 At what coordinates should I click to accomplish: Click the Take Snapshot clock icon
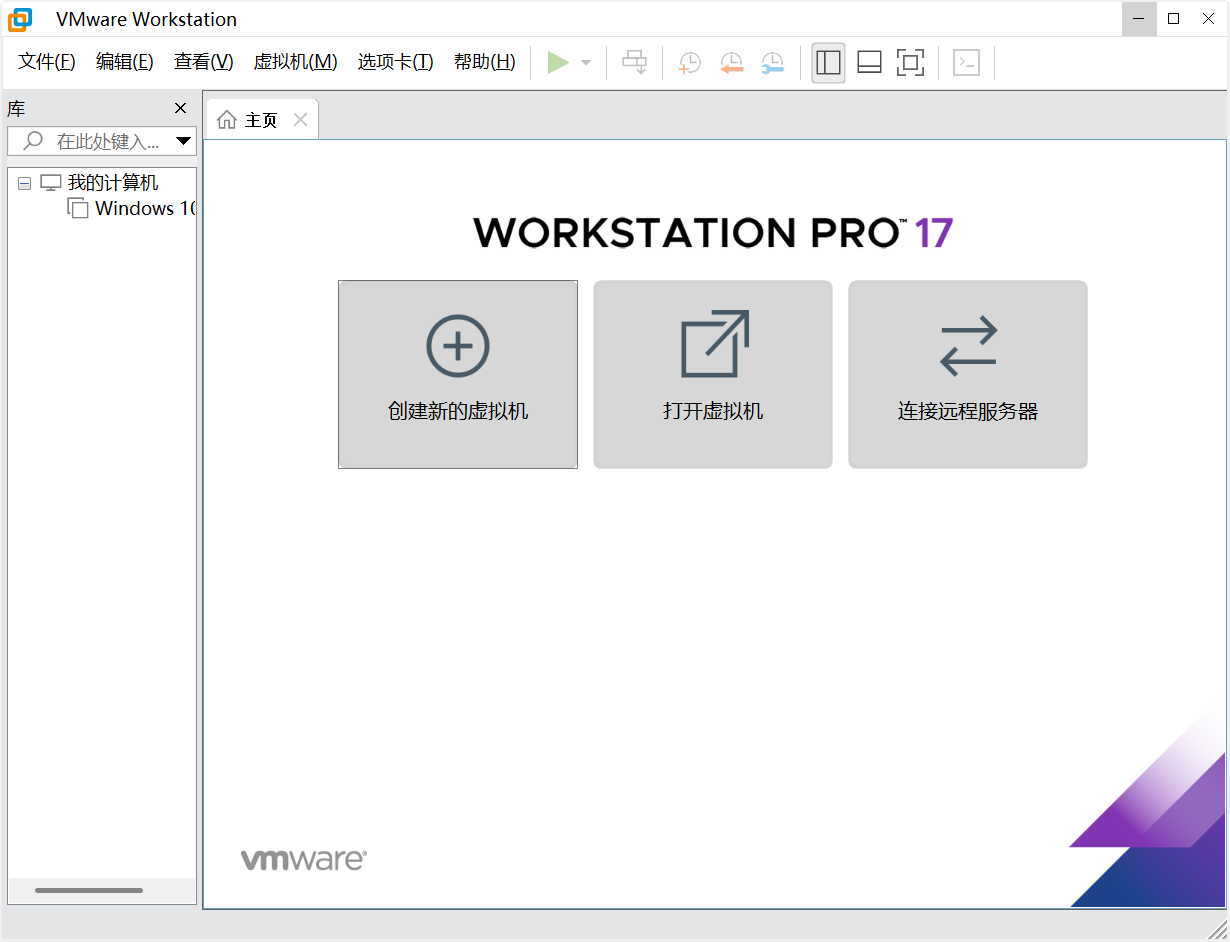pos(689,63)
